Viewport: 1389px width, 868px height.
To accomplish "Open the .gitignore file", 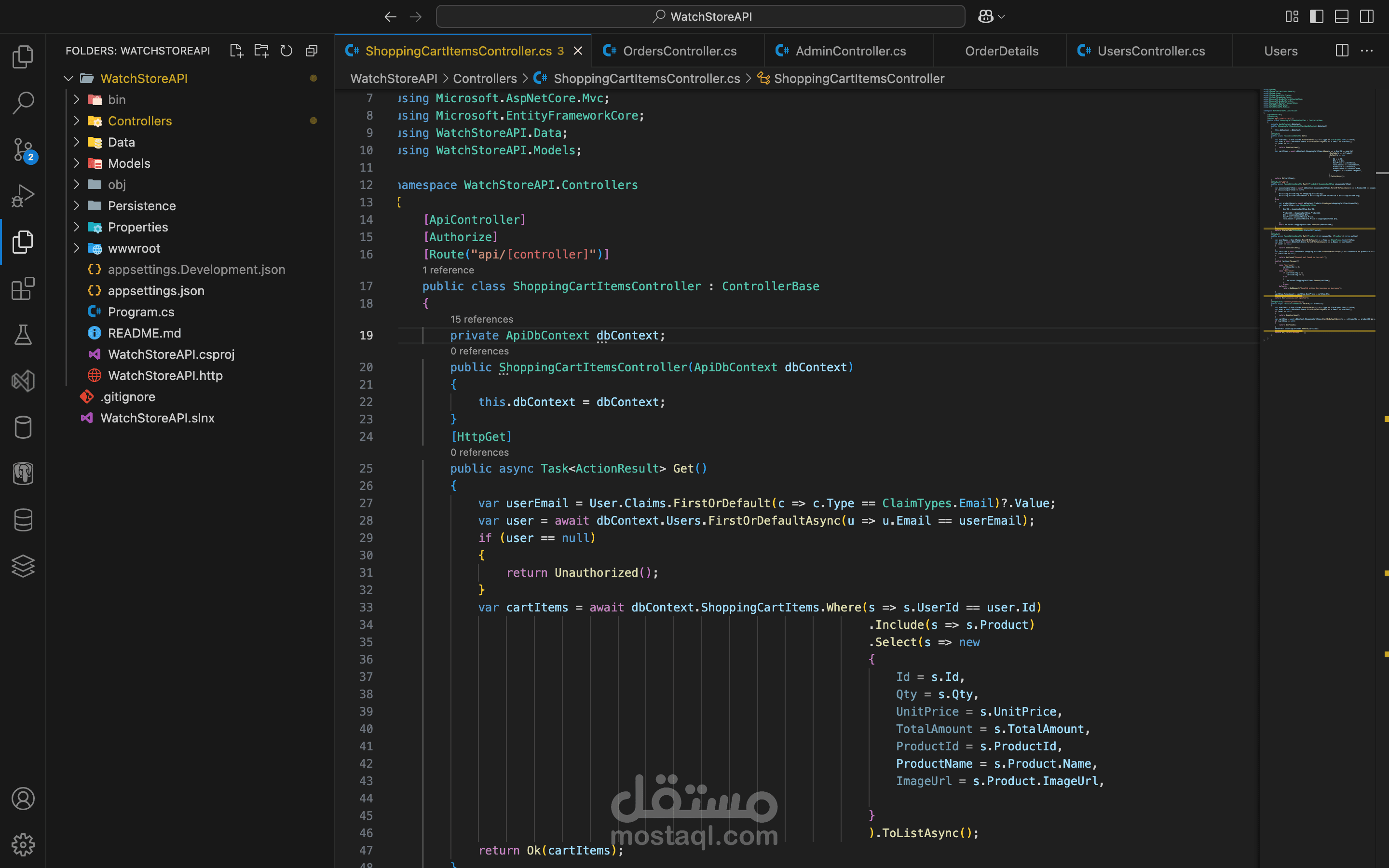I will (x=127, y=397).
